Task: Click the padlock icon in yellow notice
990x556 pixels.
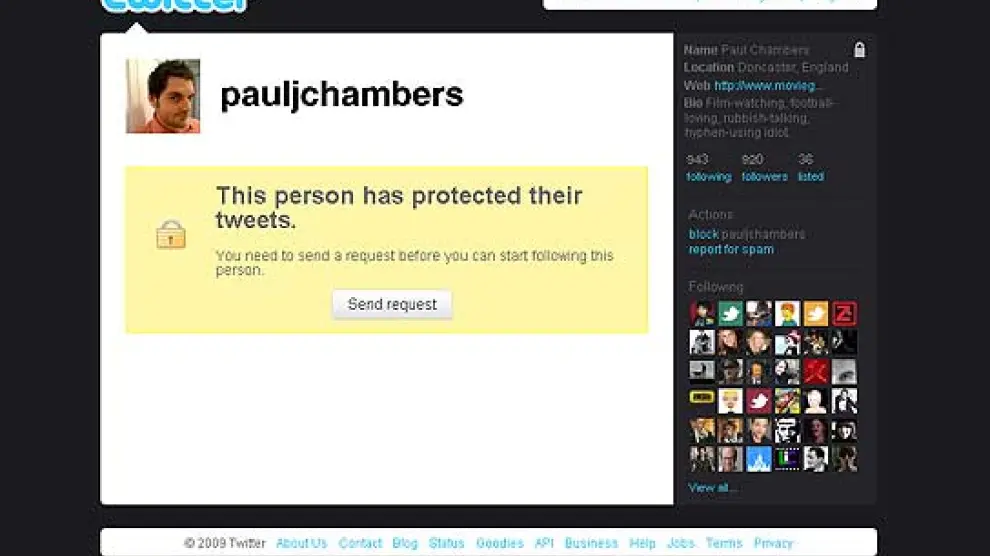Action: [x=170, y=234]
